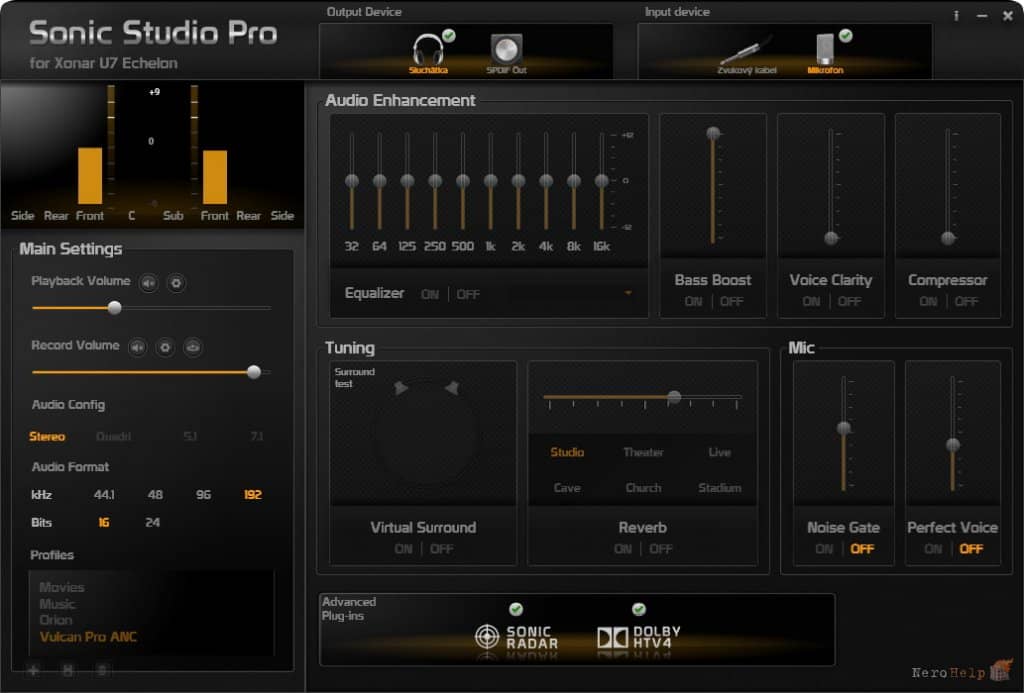Select 96 kHz sample rate
The image size is (1024, 693).
[x=203, y=495]
